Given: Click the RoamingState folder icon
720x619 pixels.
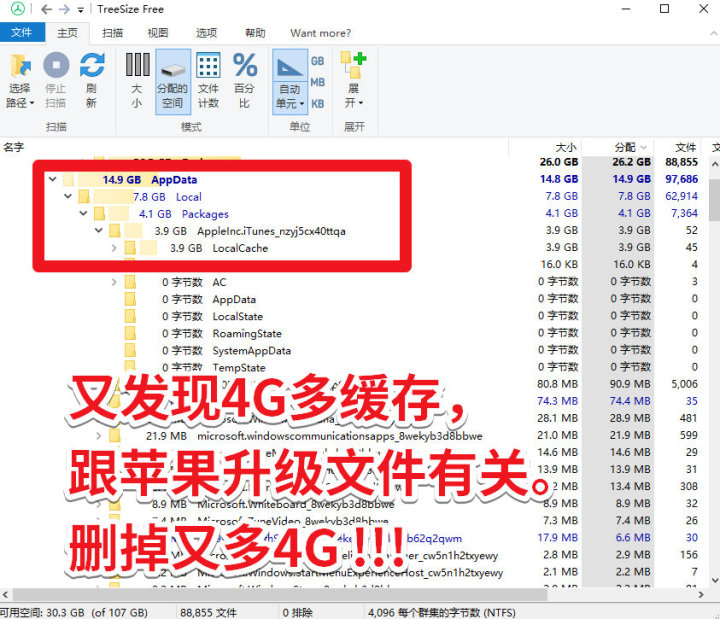Looking at the screenshot, I should (130, 333).
